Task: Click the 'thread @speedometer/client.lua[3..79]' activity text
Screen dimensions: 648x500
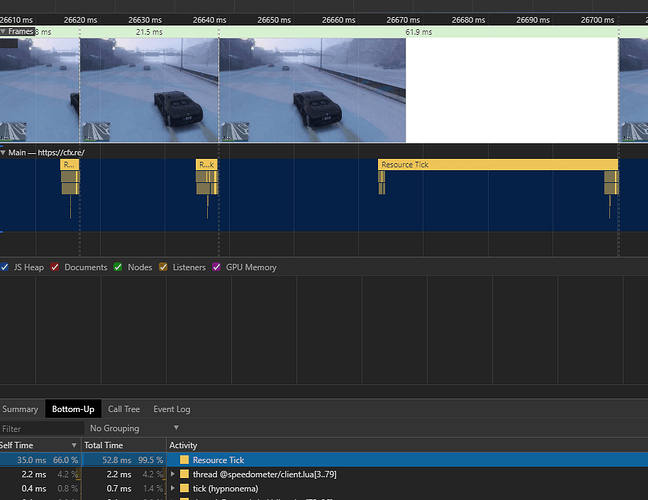Action: 264,474
